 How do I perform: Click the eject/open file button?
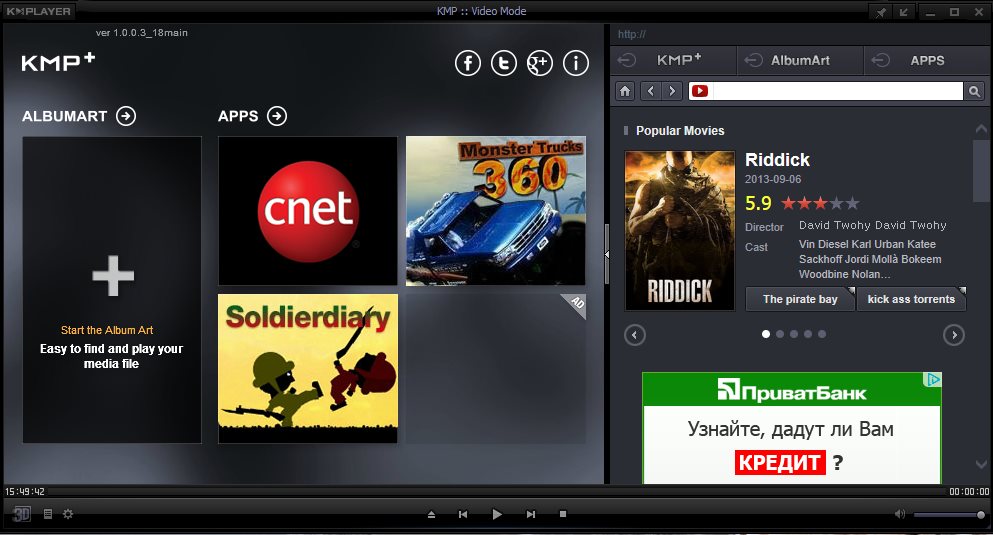[x=431, y=514]
